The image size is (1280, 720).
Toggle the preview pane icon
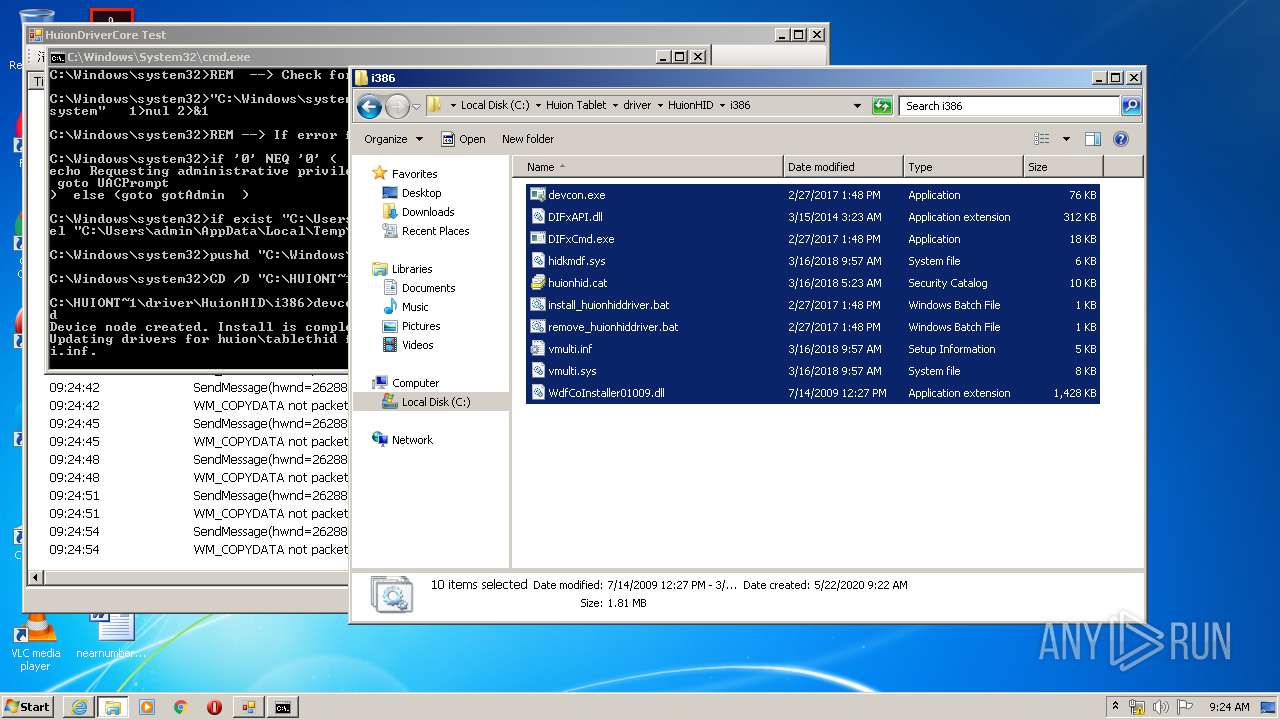tap(1092, 139)
